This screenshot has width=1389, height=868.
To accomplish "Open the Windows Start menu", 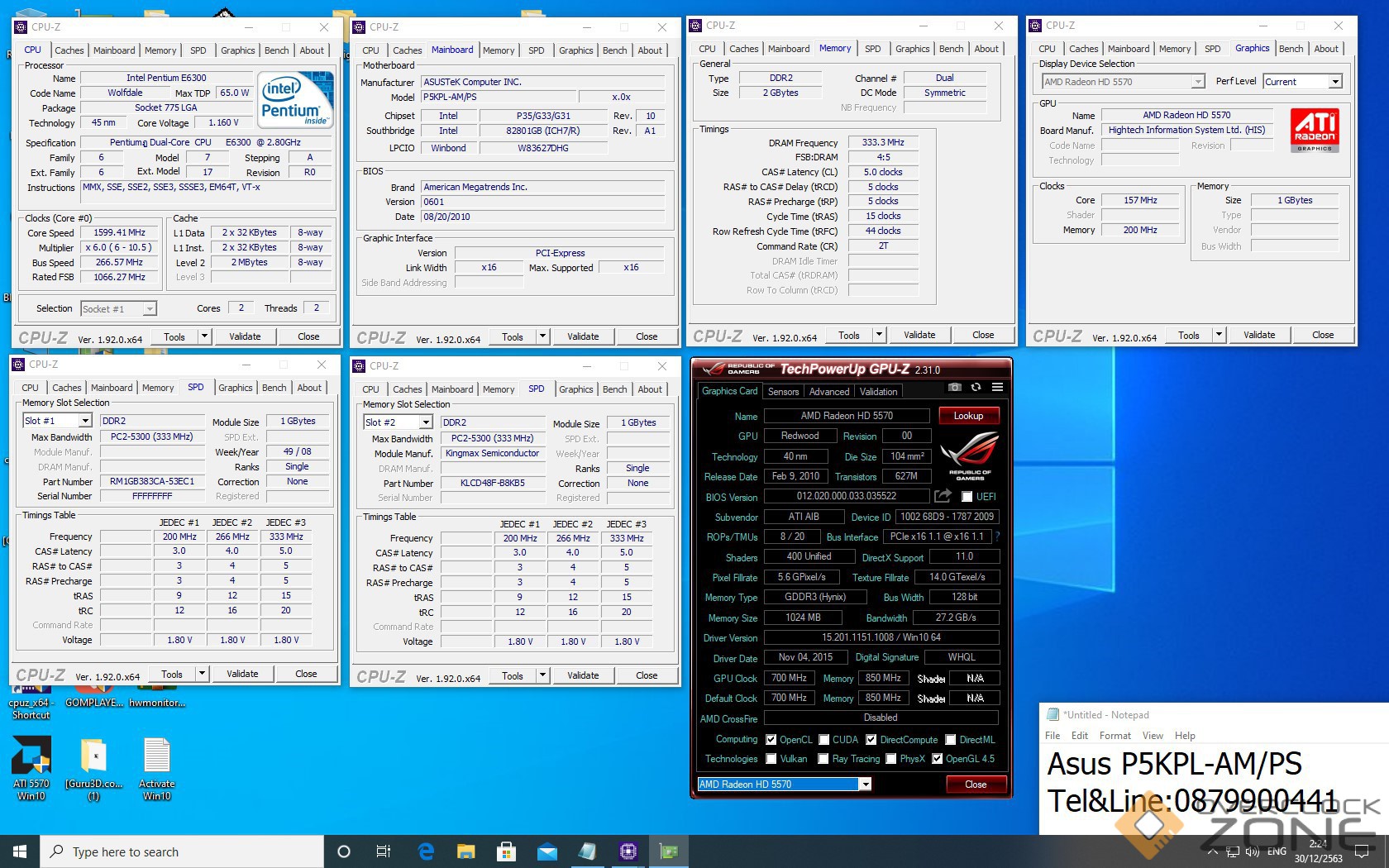I will click(x=20, y=851).
